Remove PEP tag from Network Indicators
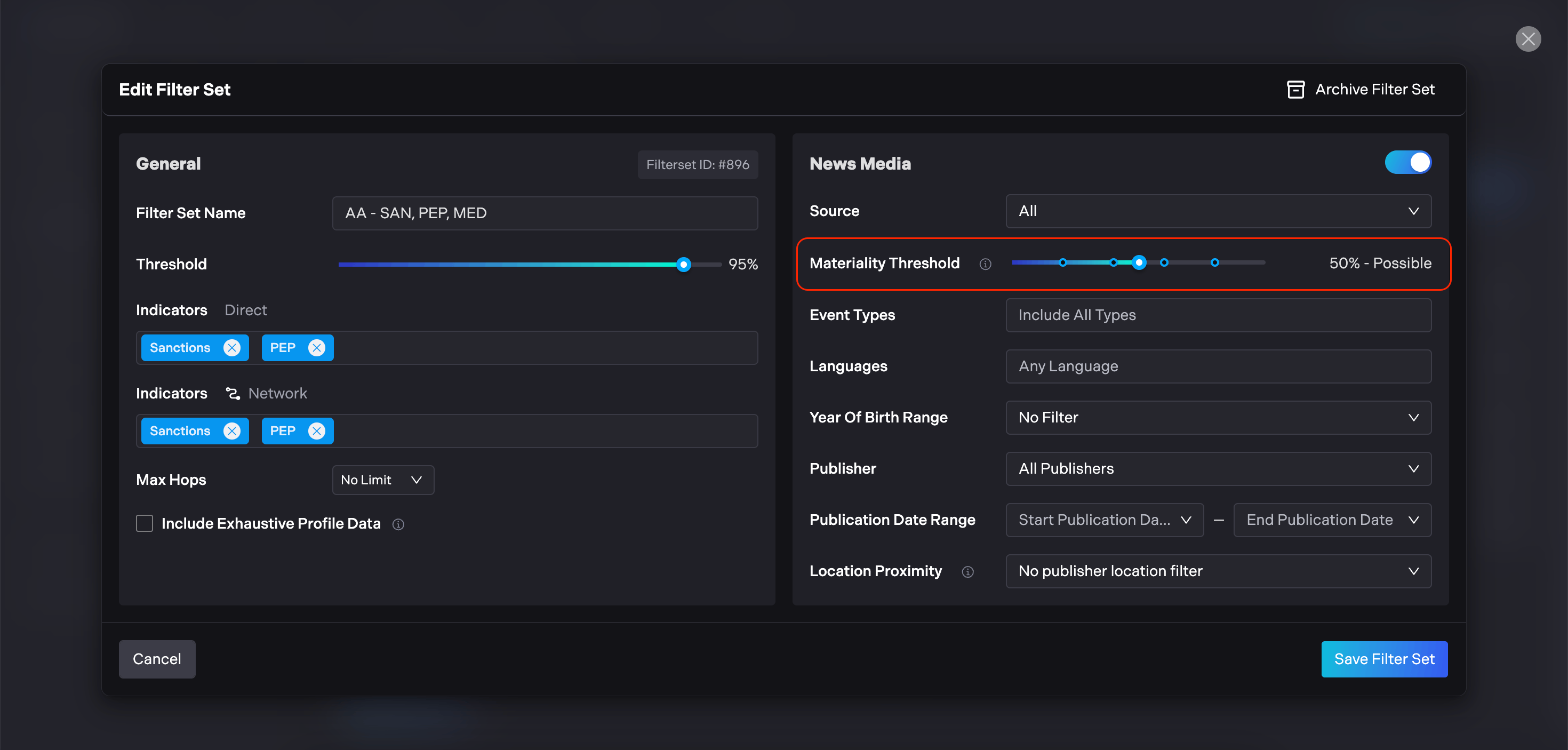The image size is (1568, 750). [316, 431]
